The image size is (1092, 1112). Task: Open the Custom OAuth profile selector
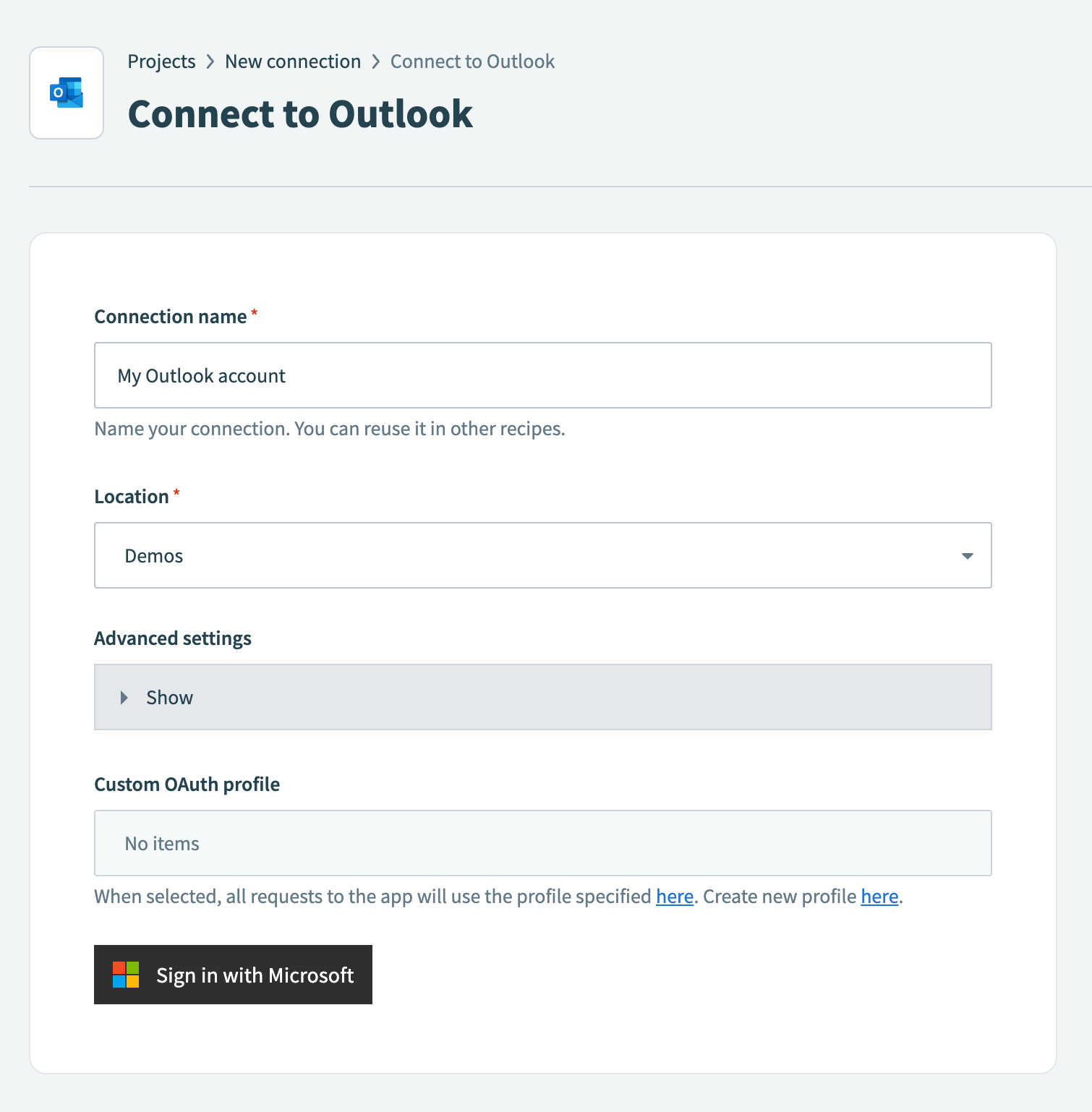(542, 843)
